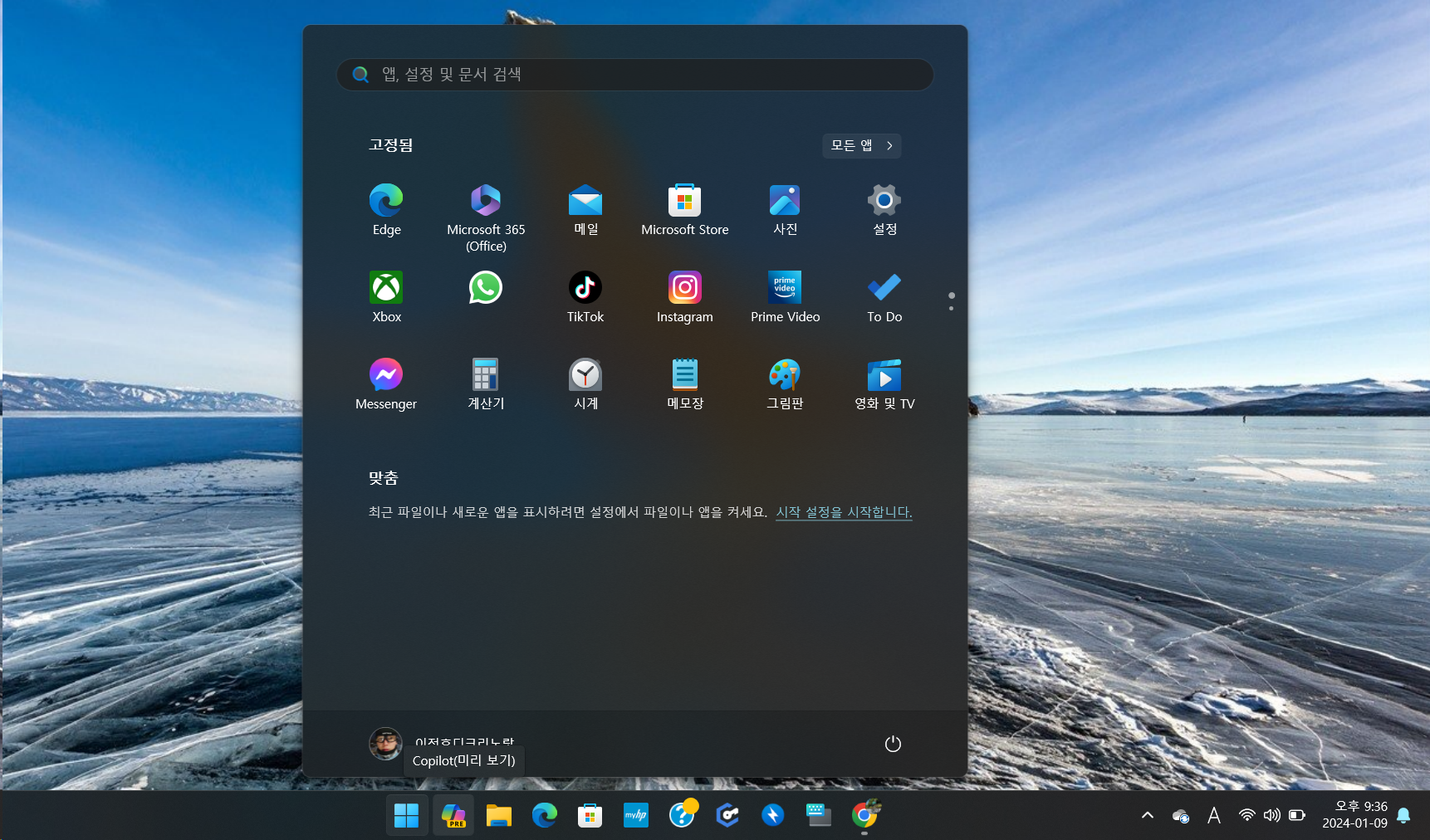Open the keyboard app on the taskbar
1430x840 pixels.
tap(819, 815)
